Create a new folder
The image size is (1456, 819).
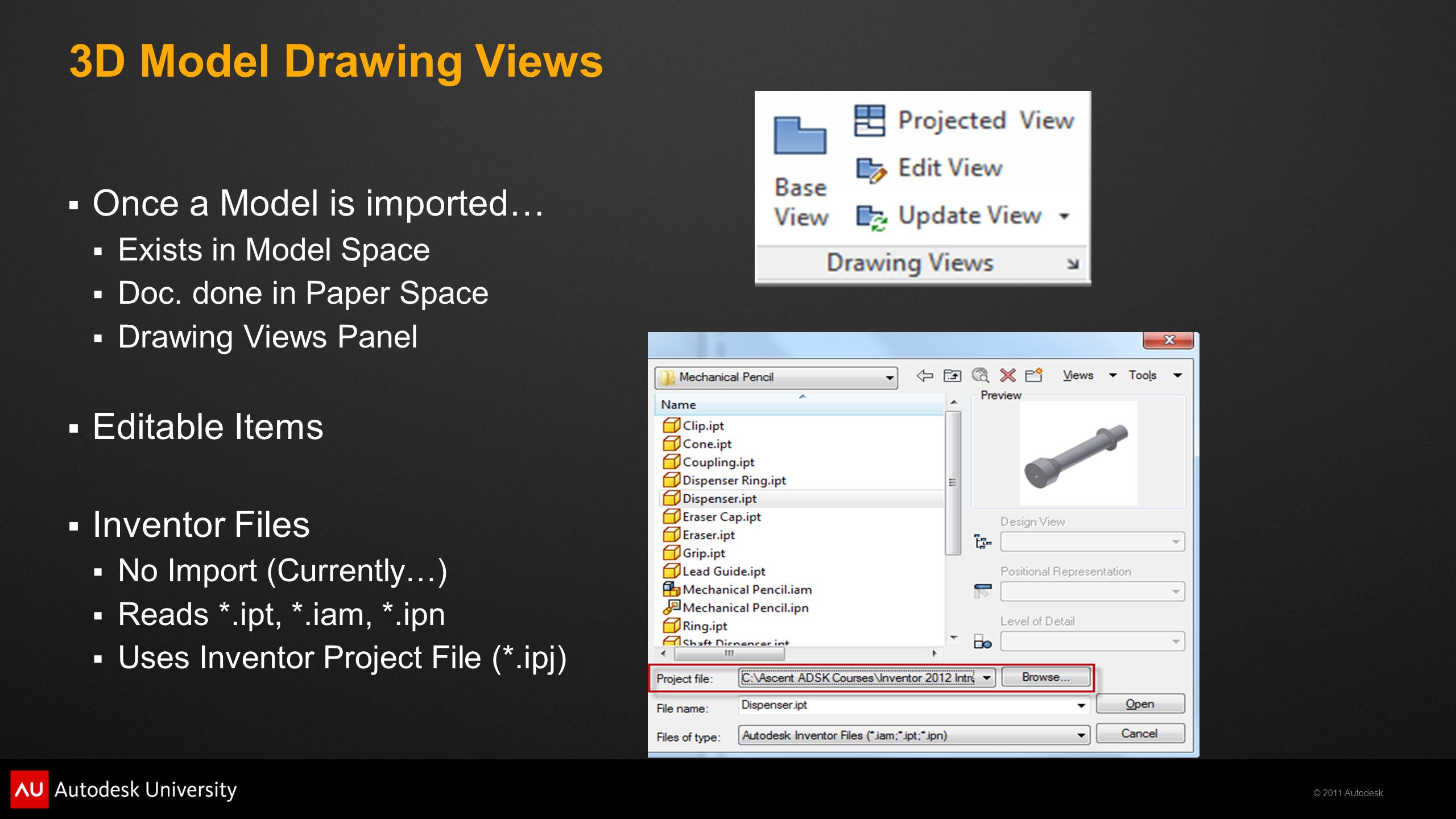click(1034, 375)
